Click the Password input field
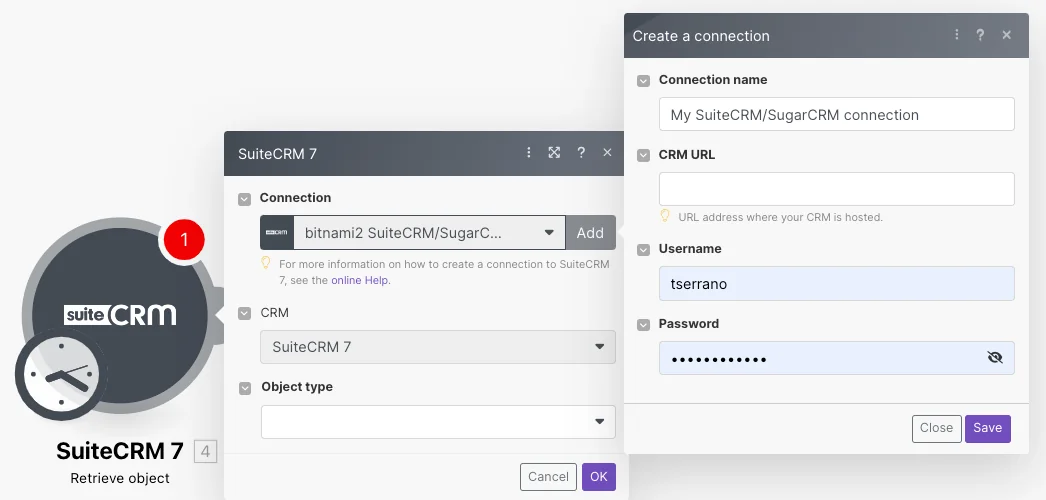This screenshot has height=500, width=1046. [x=837, y=358]
